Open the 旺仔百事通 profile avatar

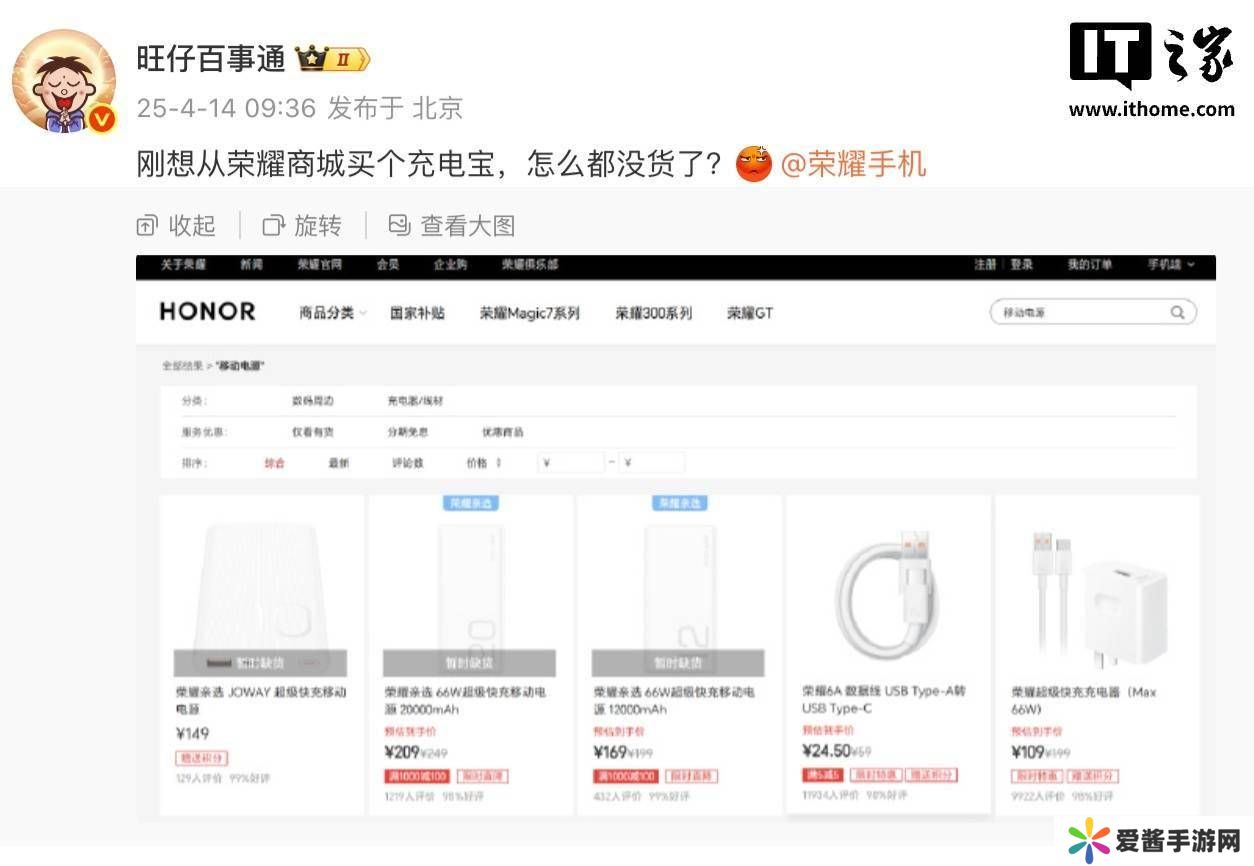coord(64,81)
